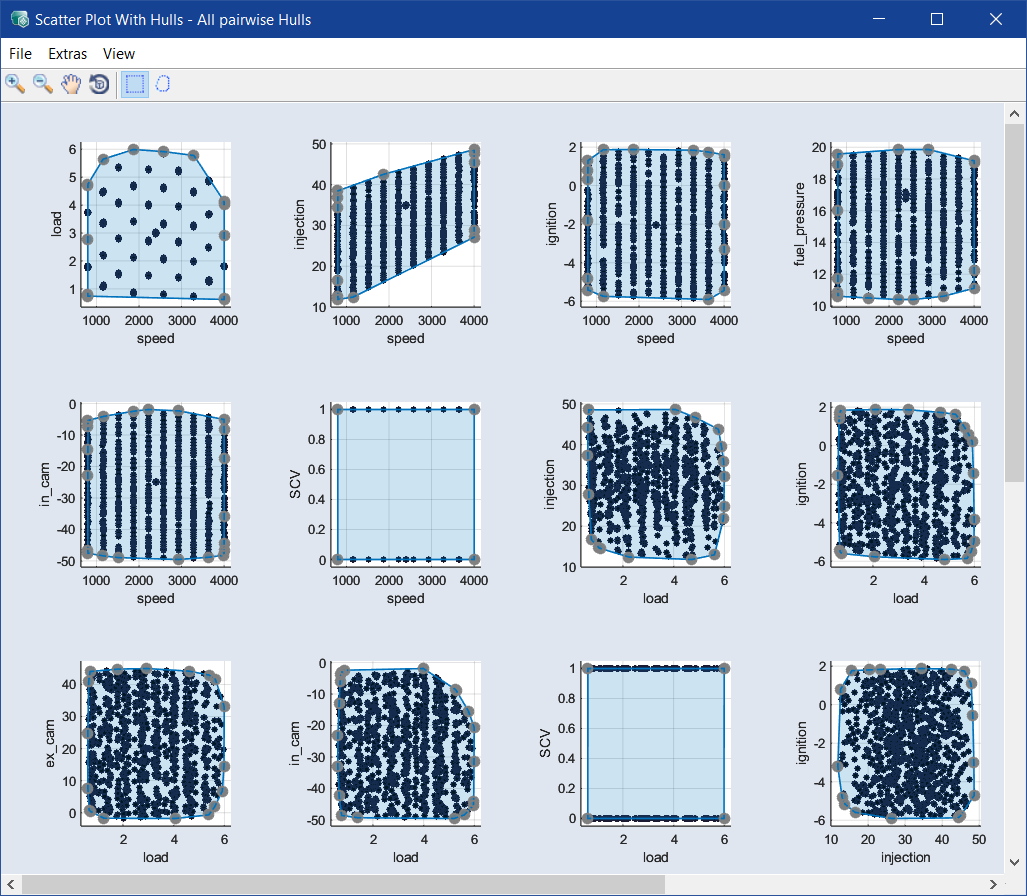Open the Extras menu
Image resolution: width=1027 pixels, height=896 pixels.
click(68, 54)
